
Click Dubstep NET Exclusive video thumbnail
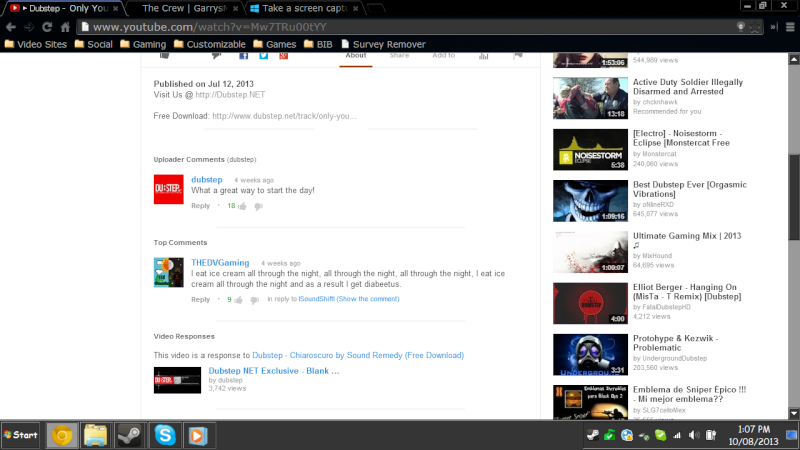click(x=178, y=380)
